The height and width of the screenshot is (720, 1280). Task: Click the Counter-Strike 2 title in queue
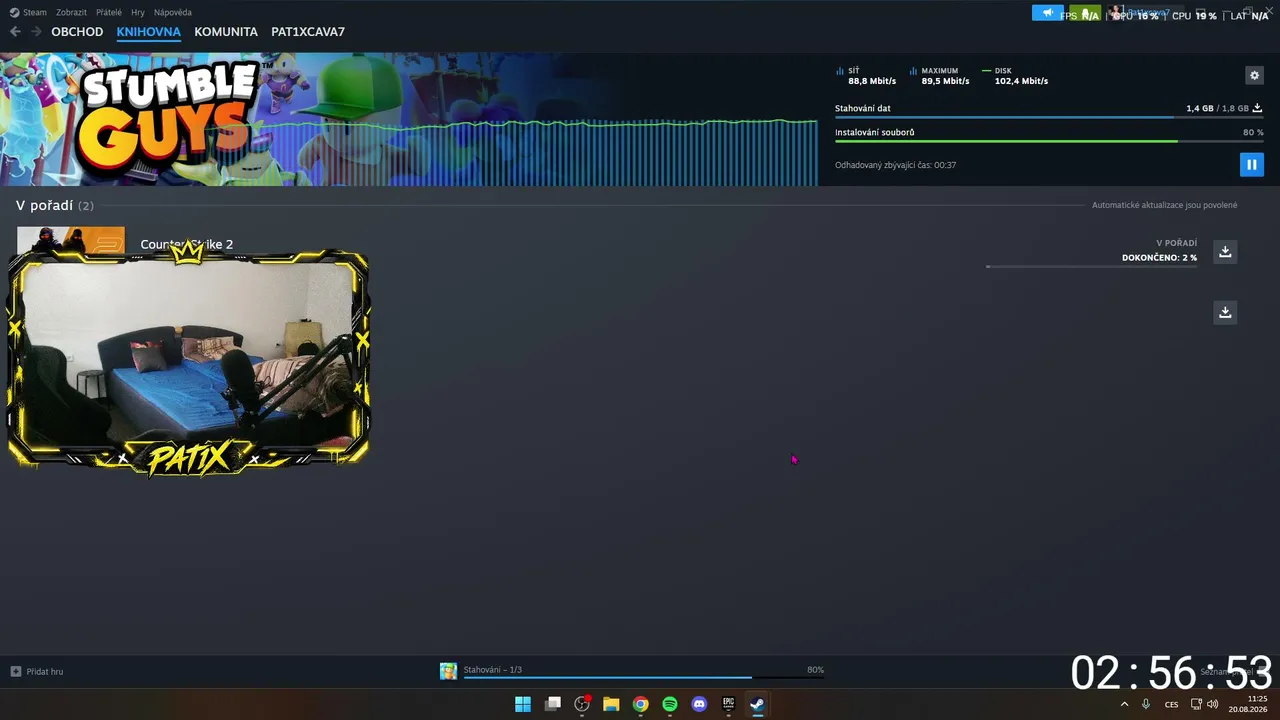[187, 244]
